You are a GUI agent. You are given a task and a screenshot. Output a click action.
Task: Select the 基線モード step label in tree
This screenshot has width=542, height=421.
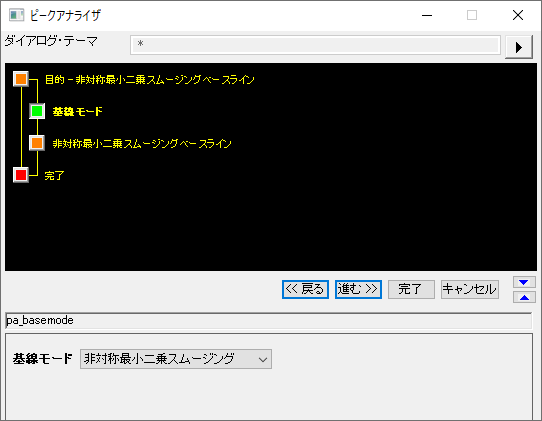77,112
